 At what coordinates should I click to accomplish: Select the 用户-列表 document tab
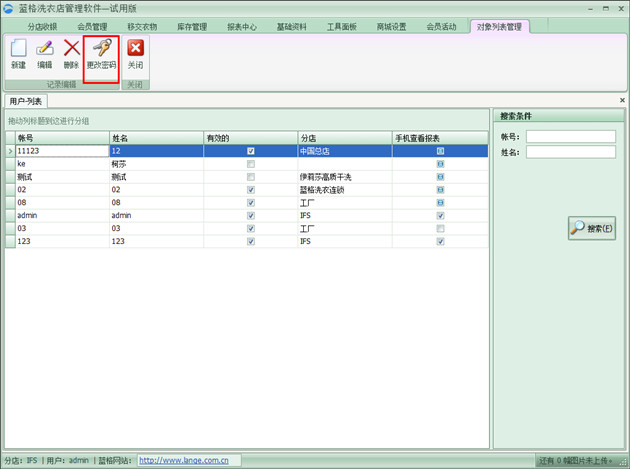25,101
